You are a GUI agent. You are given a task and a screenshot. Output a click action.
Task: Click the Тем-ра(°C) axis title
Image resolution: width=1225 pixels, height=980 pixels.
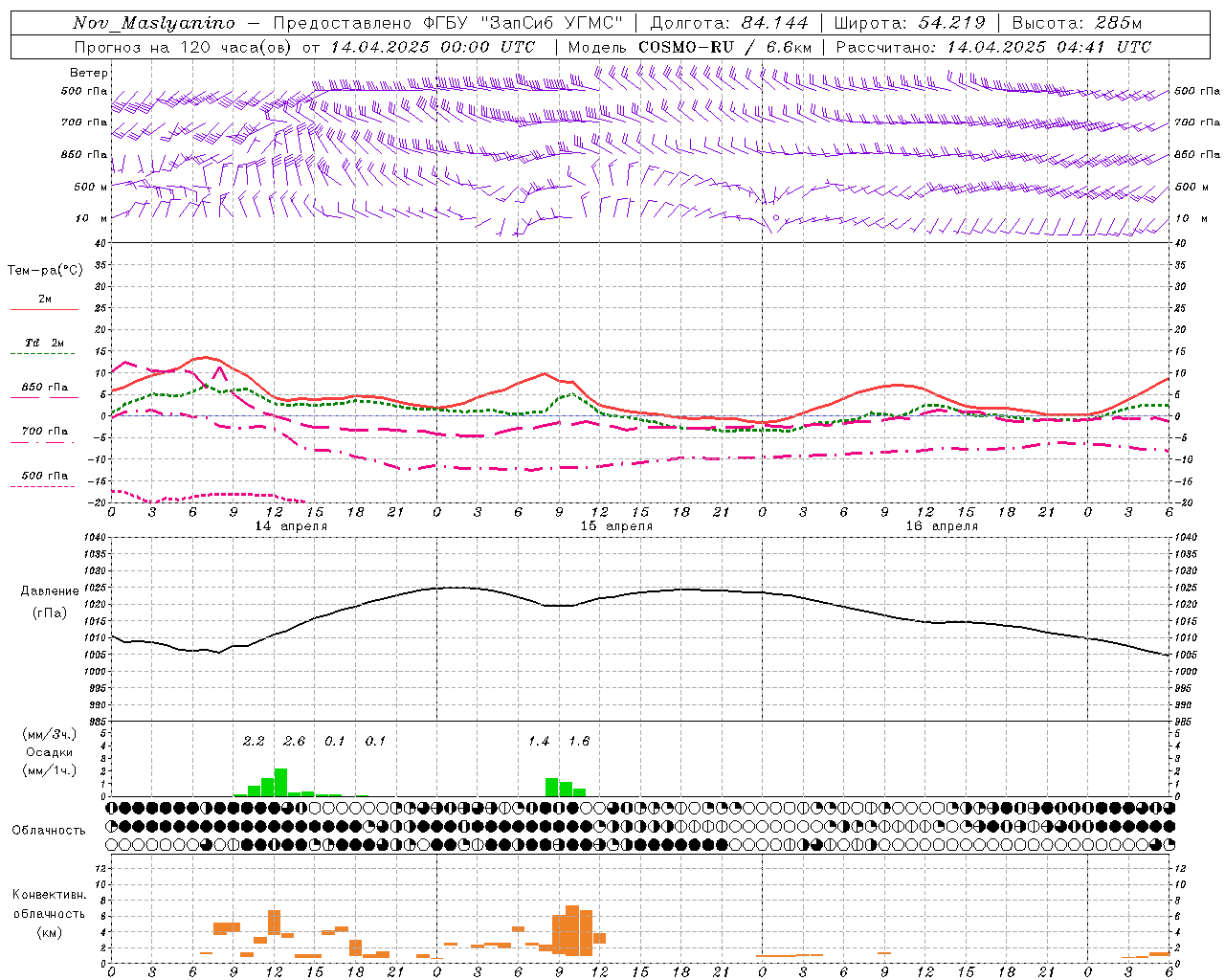click(45, 271)
